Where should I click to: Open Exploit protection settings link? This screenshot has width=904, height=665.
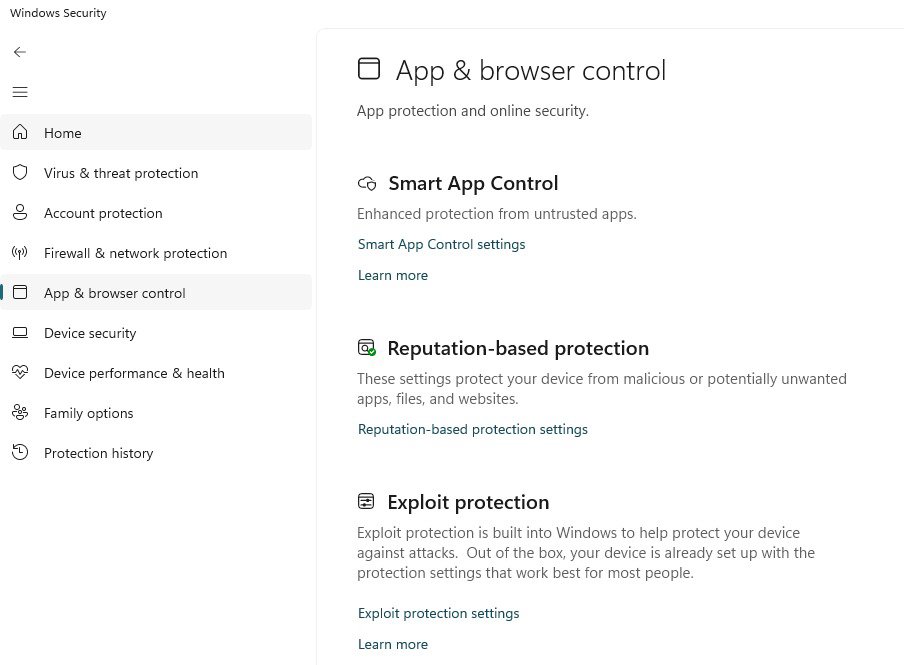pyautogui.click(x=439, y=613)
